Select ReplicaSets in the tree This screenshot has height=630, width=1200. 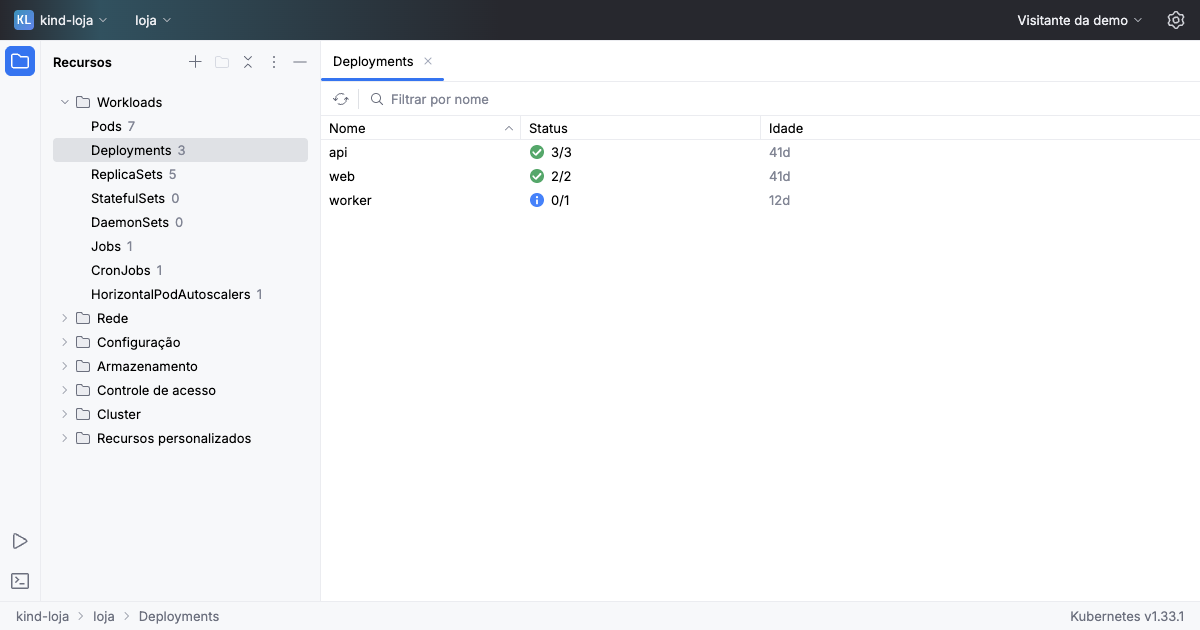click(x=180, y=174)
